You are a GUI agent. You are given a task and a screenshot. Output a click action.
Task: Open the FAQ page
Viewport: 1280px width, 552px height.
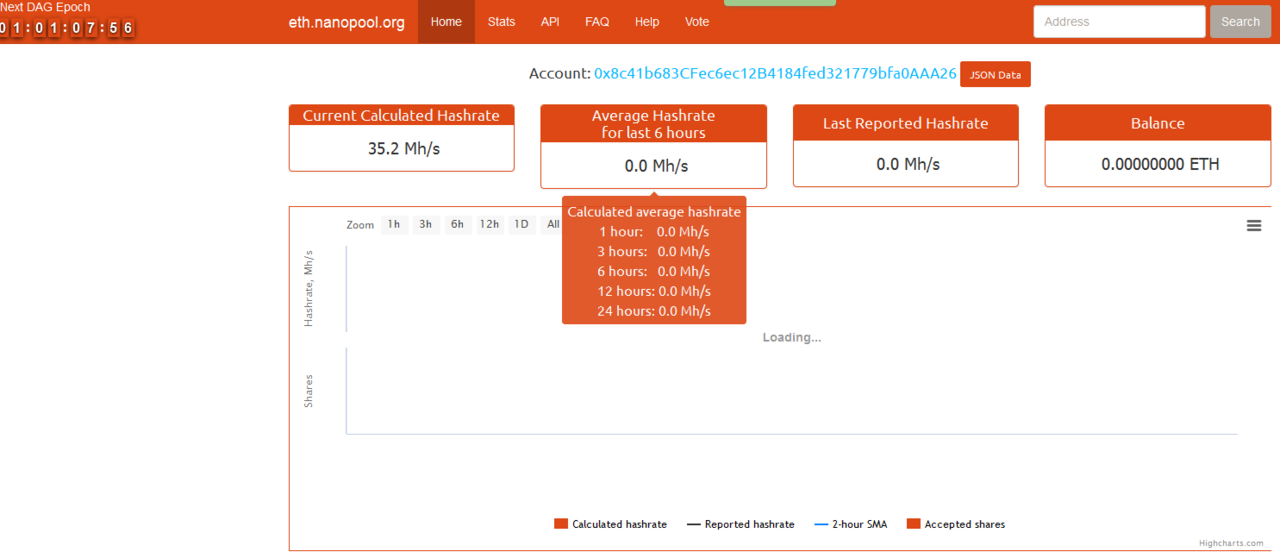tap(597, 22)
